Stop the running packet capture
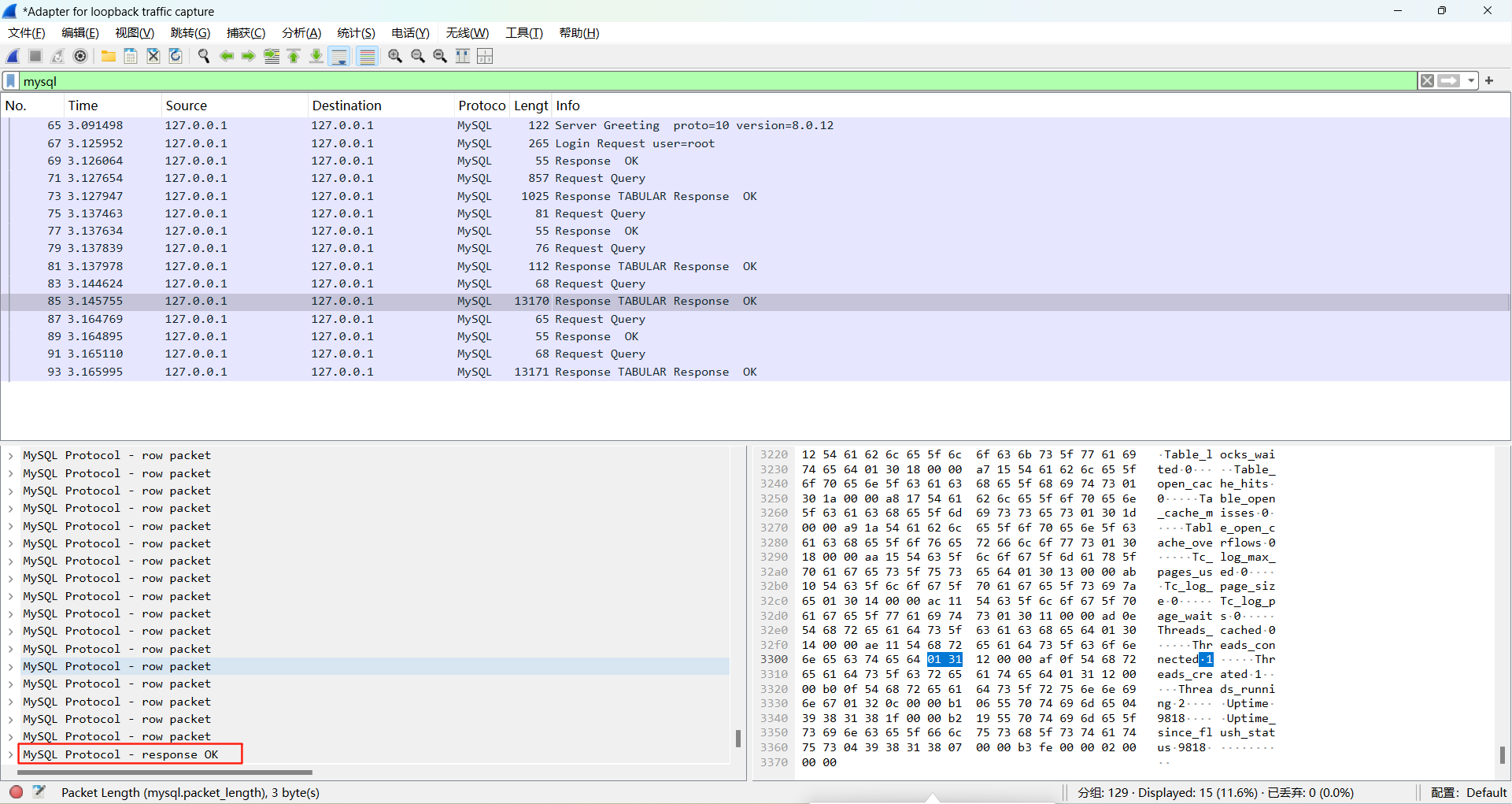 (35, 56)
